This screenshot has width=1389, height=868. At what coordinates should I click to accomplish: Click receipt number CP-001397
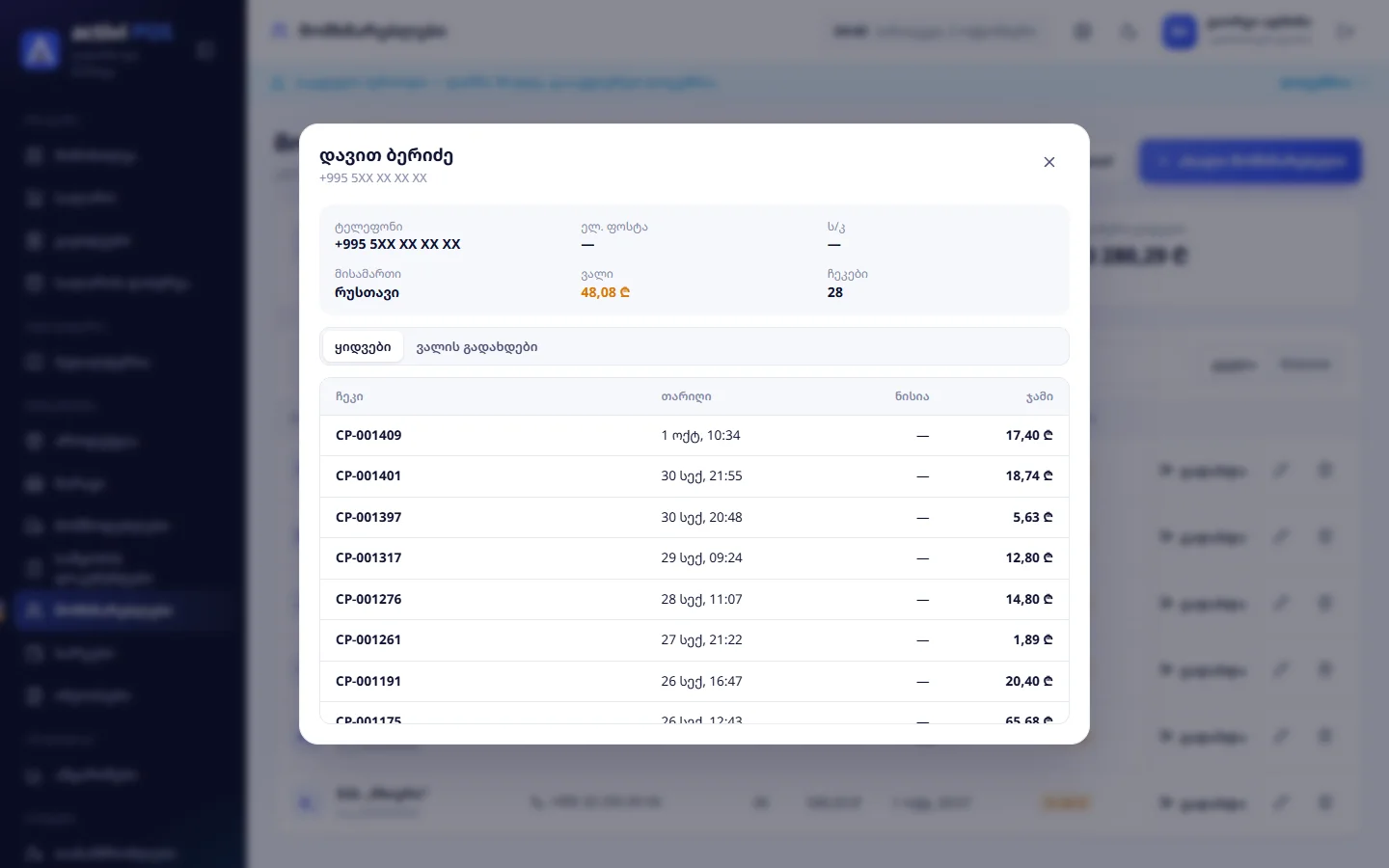(368, 517)
